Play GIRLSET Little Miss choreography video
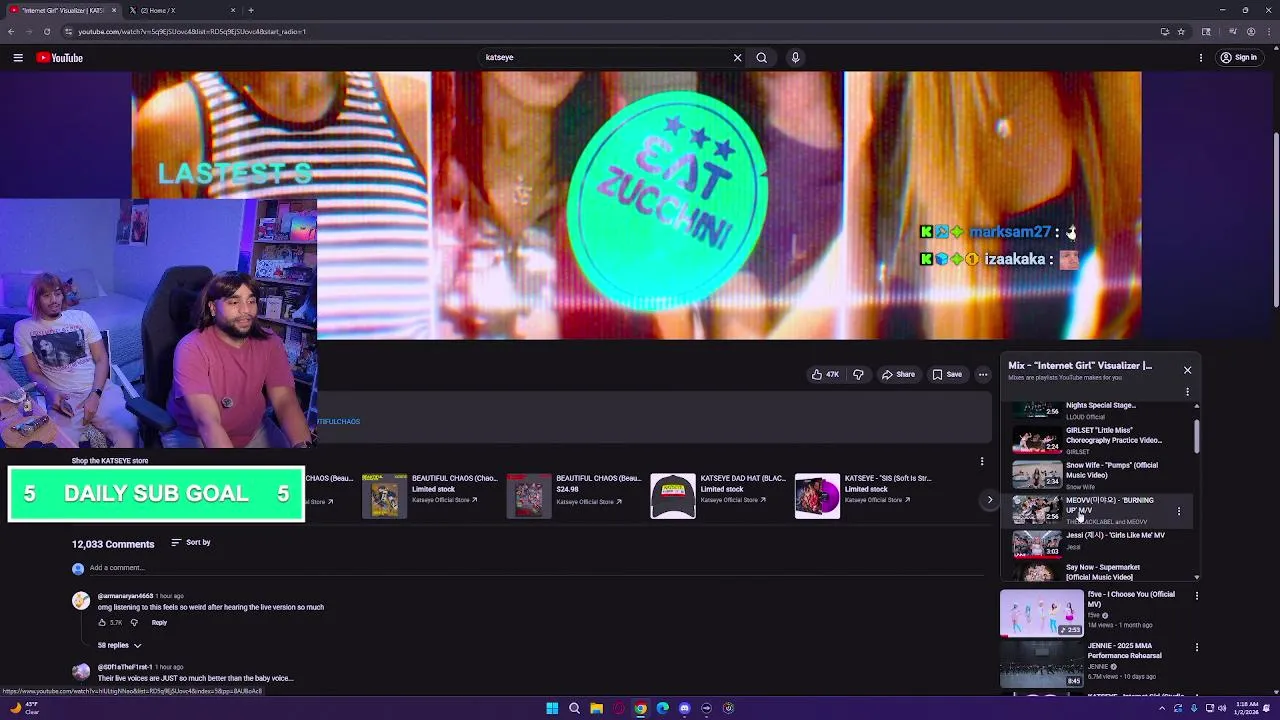Screen dimensions: 1280x720 click(1098, 440)
